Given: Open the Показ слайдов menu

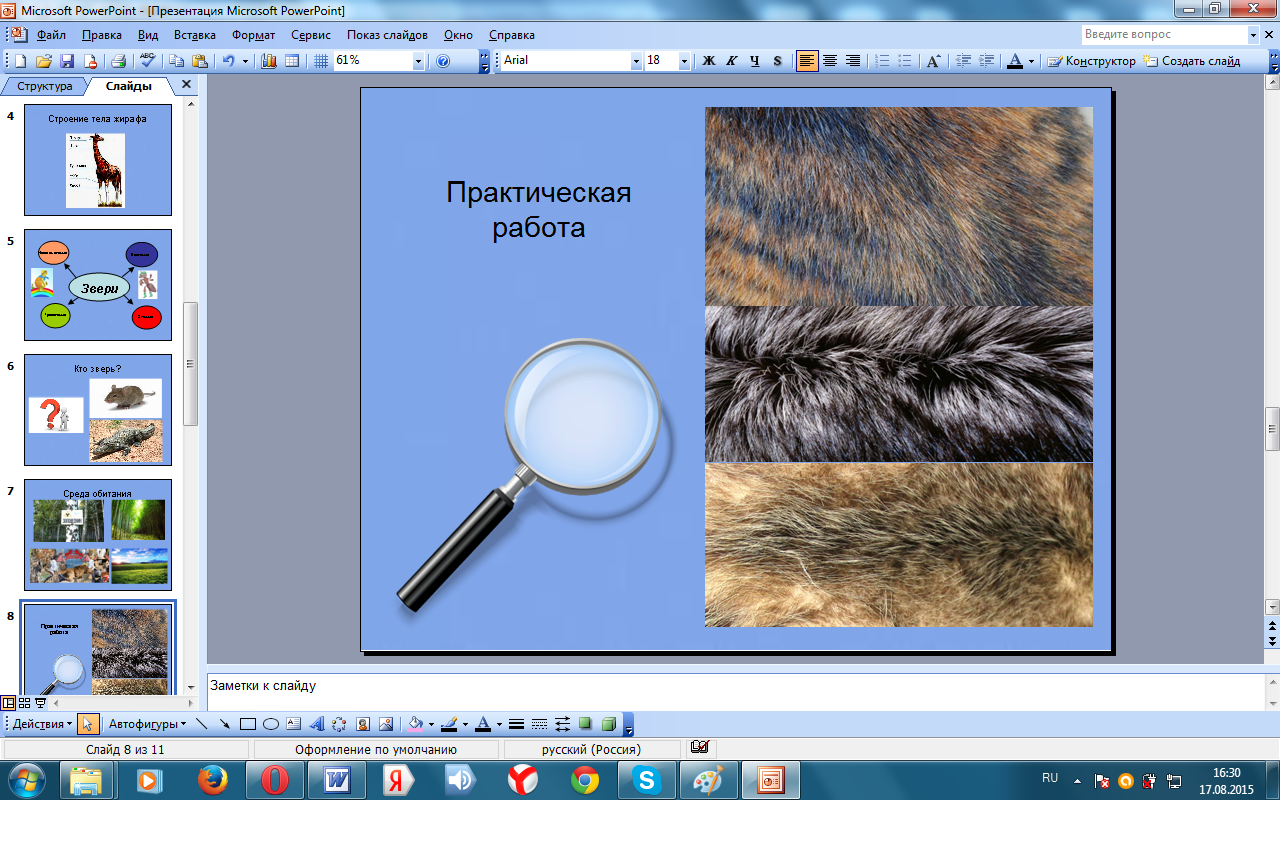Looking at the screenshot, I should [x=388, y=35].
